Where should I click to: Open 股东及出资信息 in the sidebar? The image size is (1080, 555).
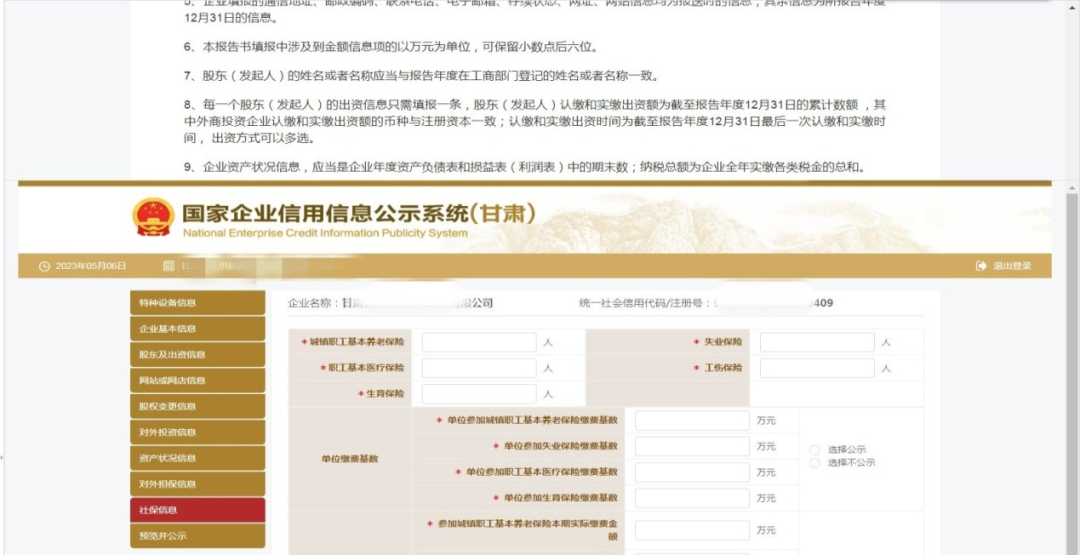(x=197, y=355)
